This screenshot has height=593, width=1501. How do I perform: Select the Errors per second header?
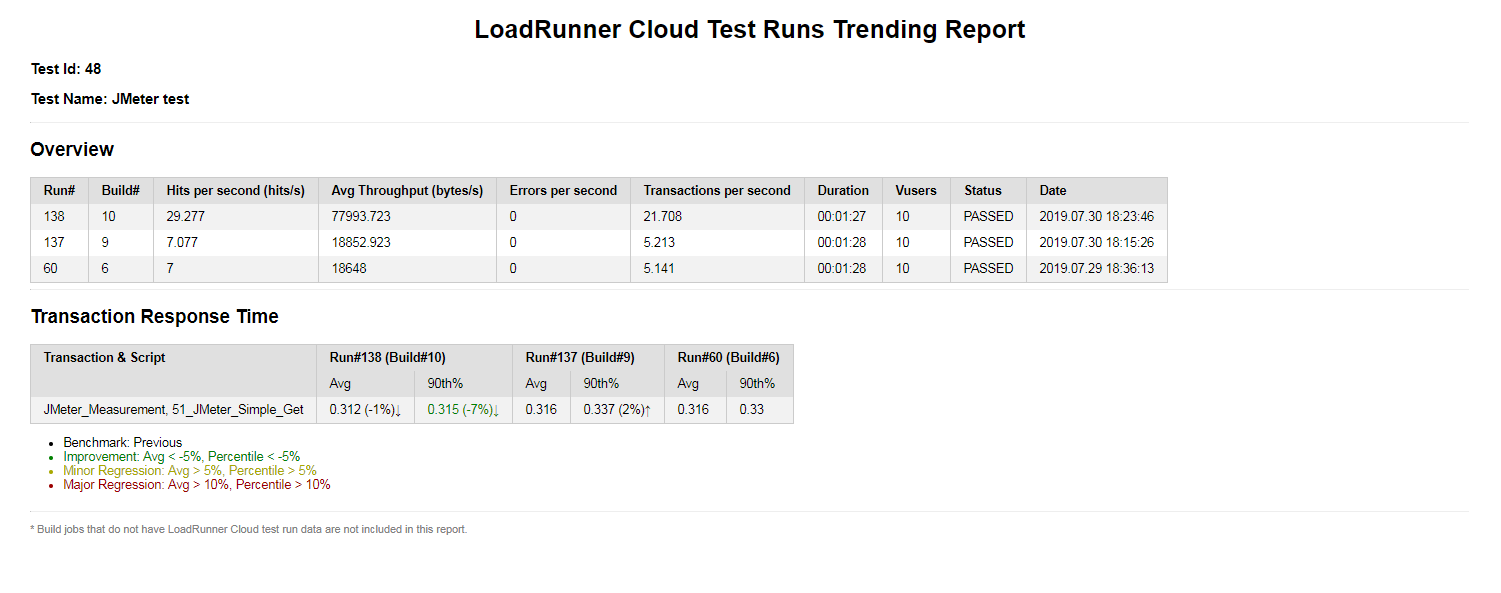[x=563, y=190]
